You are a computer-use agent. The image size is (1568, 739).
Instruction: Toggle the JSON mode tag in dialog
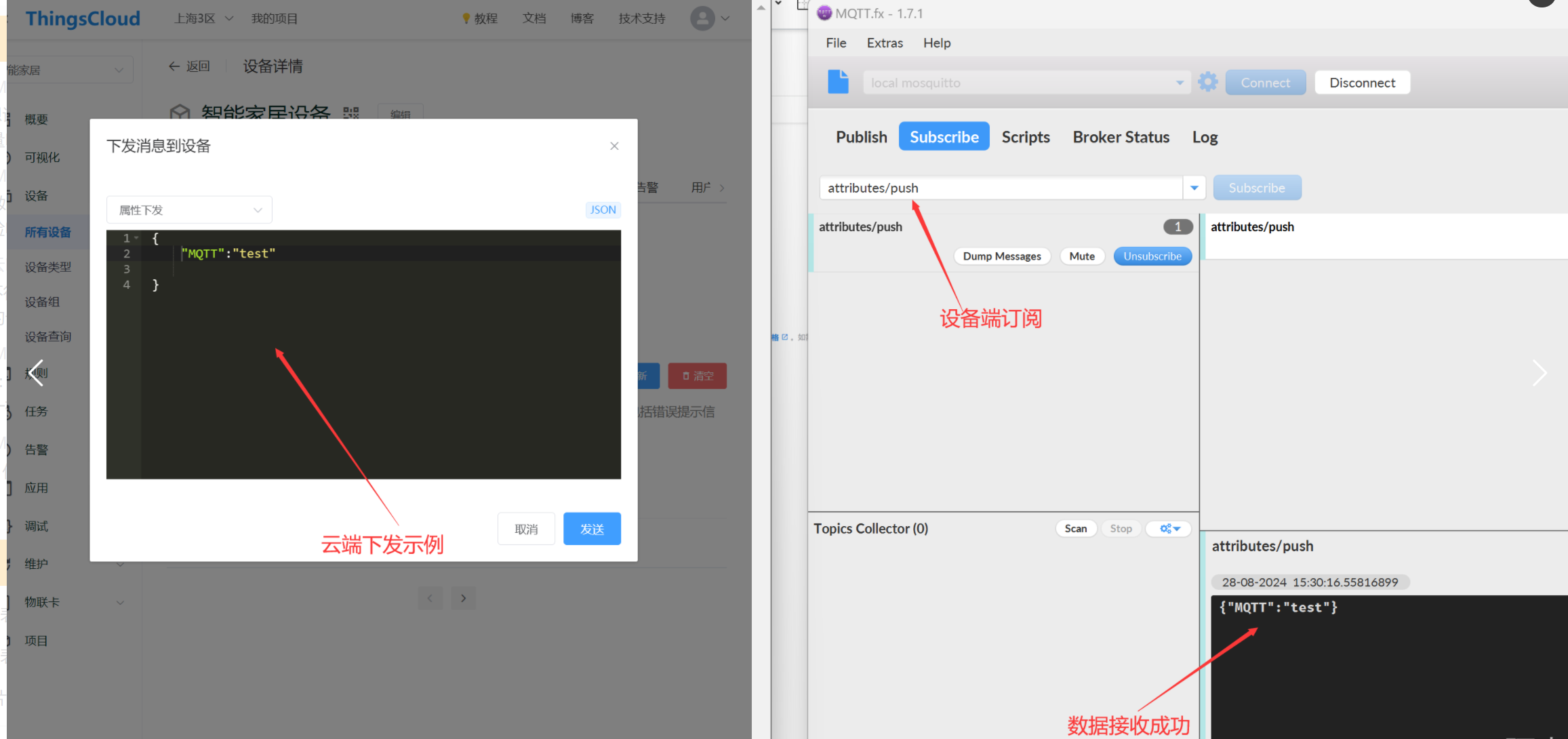[x=603, y=210]
